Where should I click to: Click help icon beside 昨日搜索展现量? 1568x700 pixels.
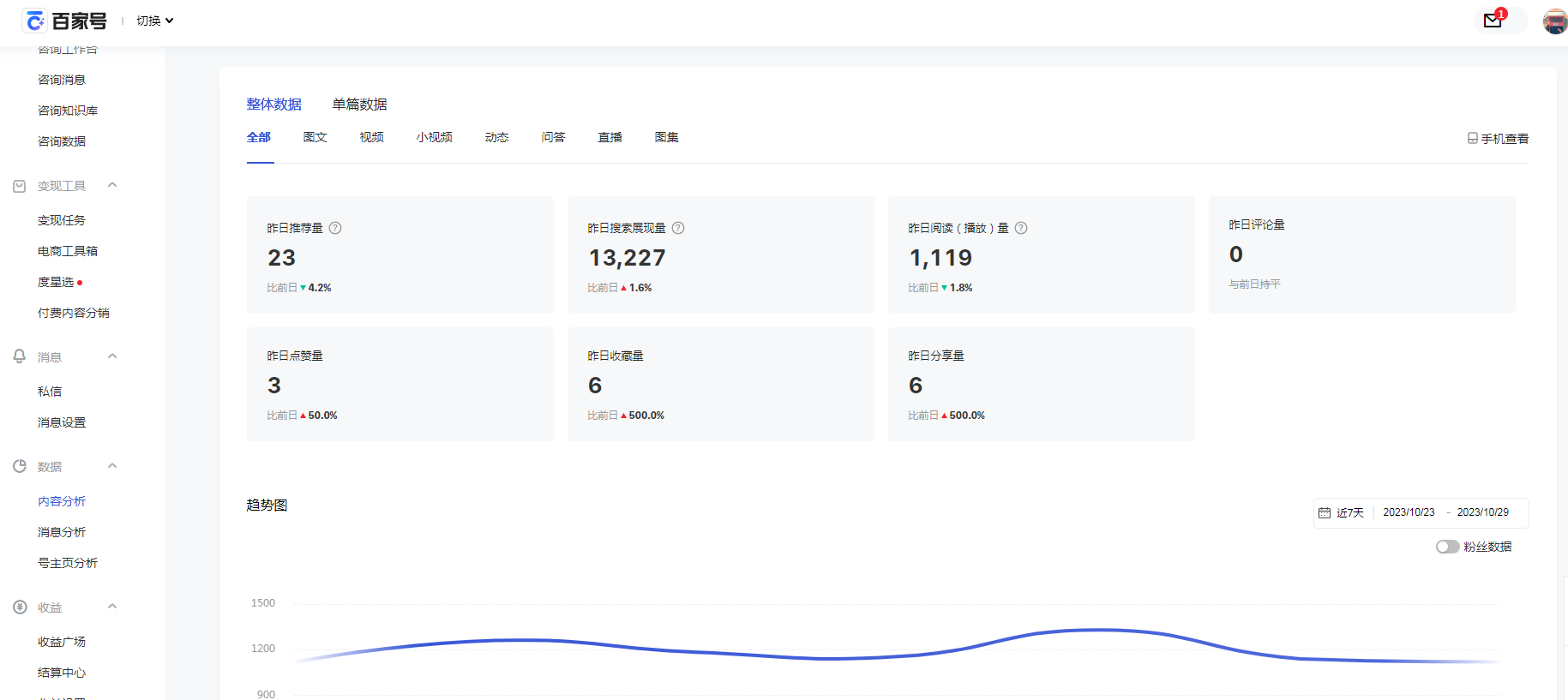(678, 228)
